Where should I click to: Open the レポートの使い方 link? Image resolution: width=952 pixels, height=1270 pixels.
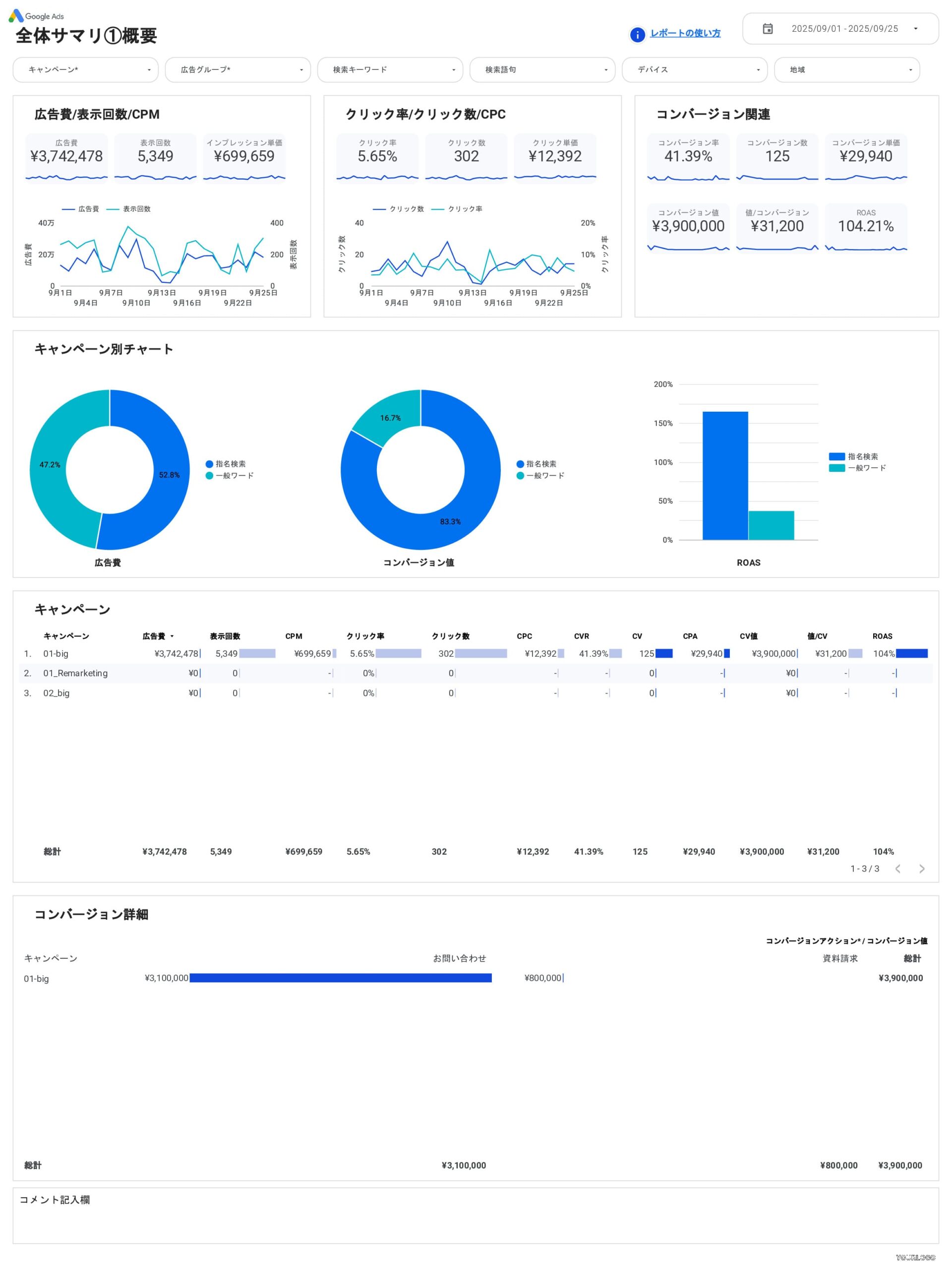(x=685, y=33)
